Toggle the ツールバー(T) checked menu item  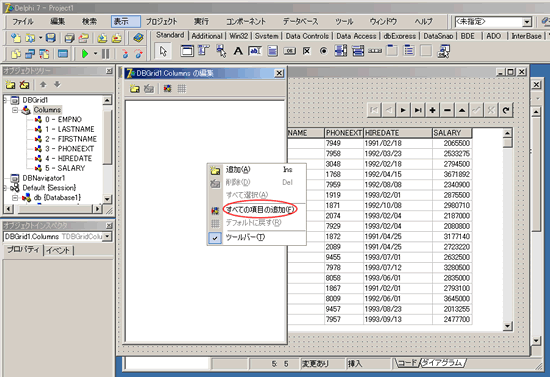257,238
